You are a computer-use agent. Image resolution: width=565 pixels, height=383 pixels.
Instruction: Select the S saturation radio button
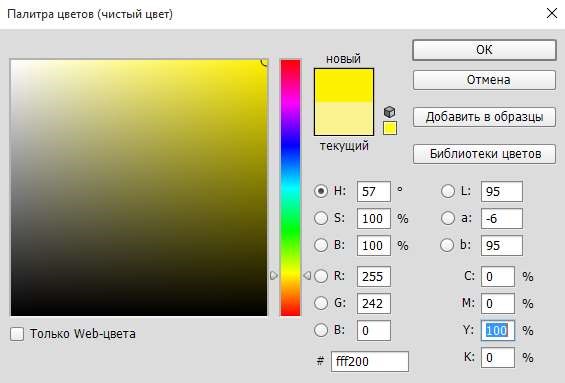click(321, 218)
